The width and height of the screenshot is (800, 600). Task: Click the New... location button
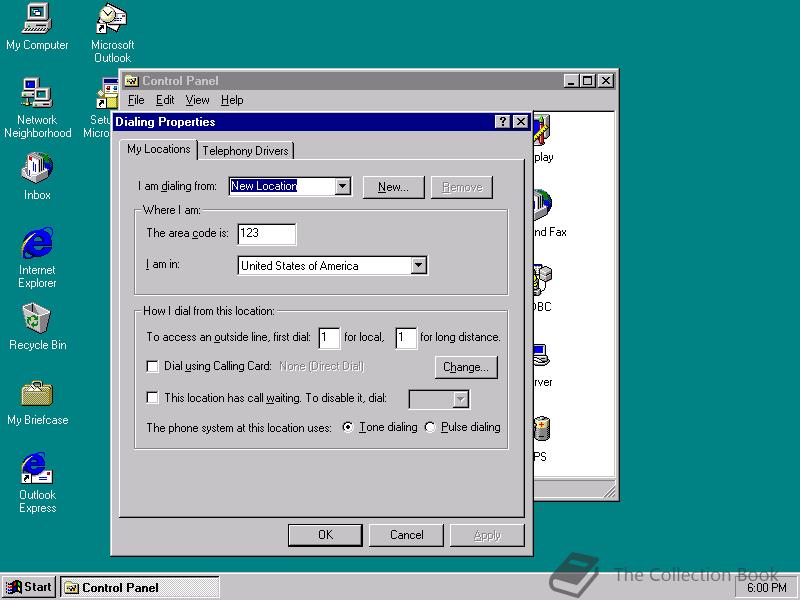393,187
